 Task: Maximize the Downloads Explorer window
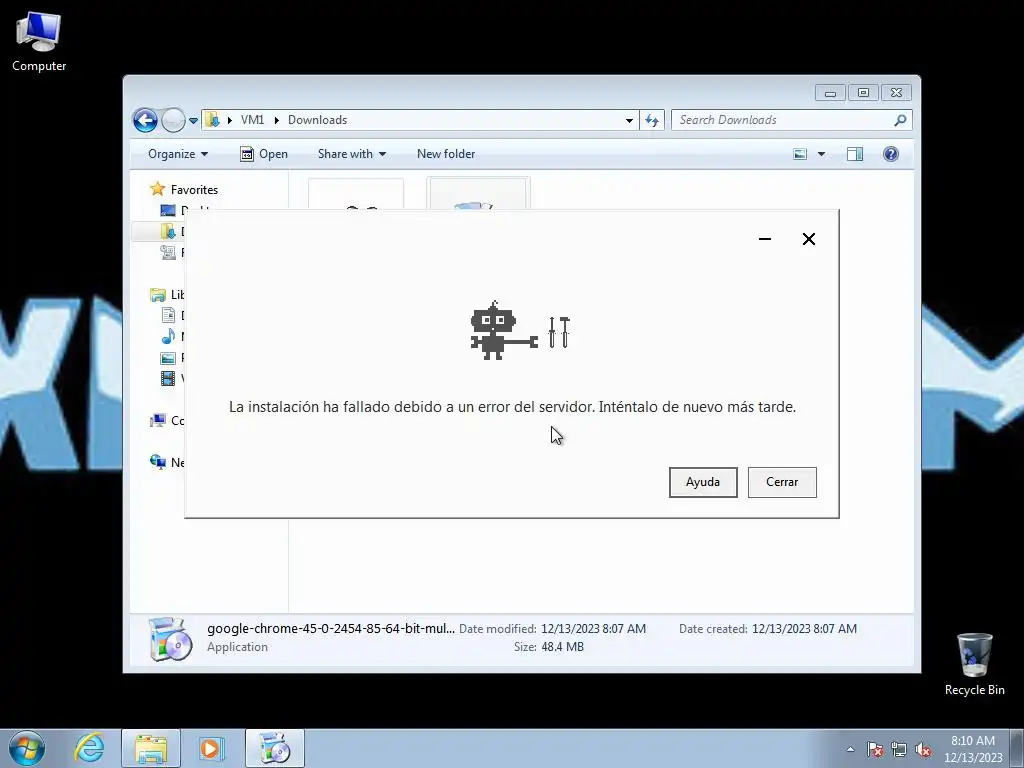click(863, 93)
